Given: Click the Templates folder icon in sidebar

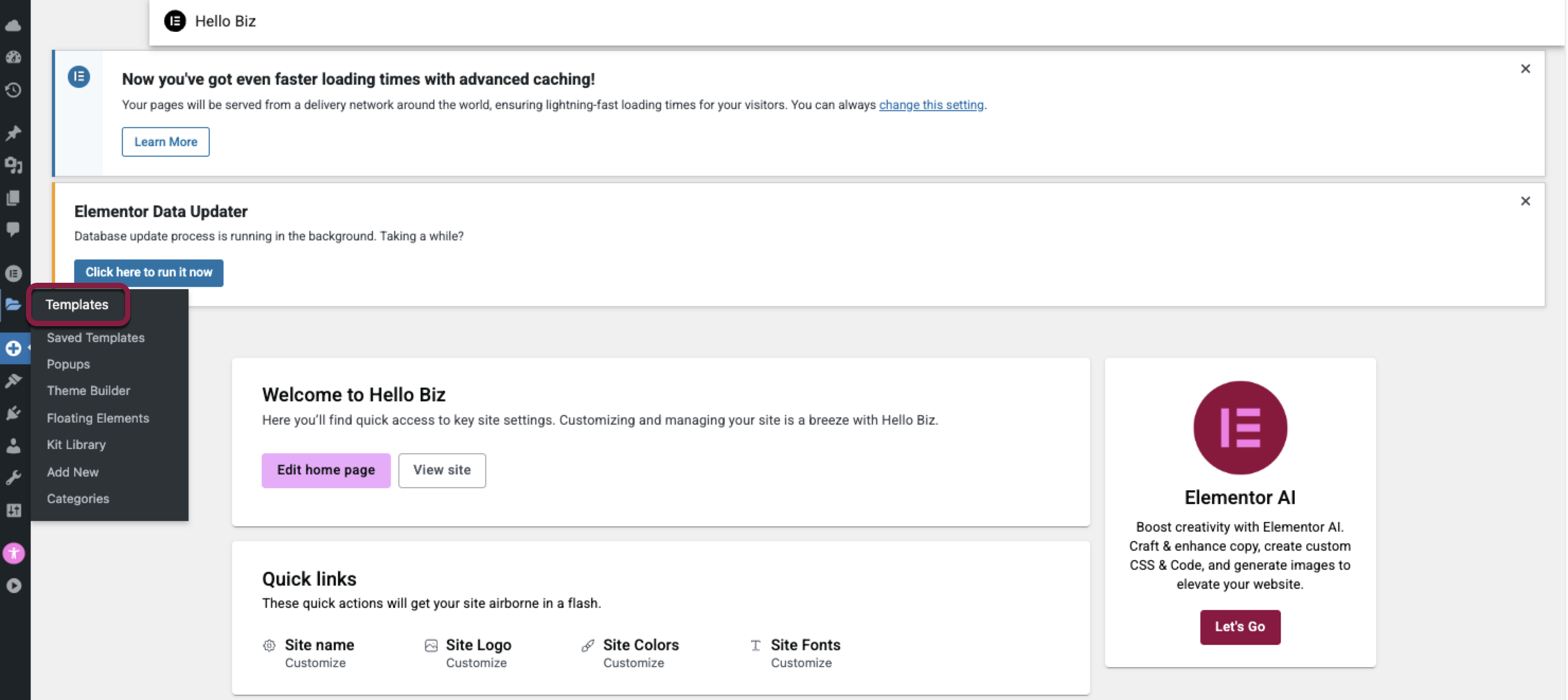Looking at the screenshot, I should click(x=13, y=304).
